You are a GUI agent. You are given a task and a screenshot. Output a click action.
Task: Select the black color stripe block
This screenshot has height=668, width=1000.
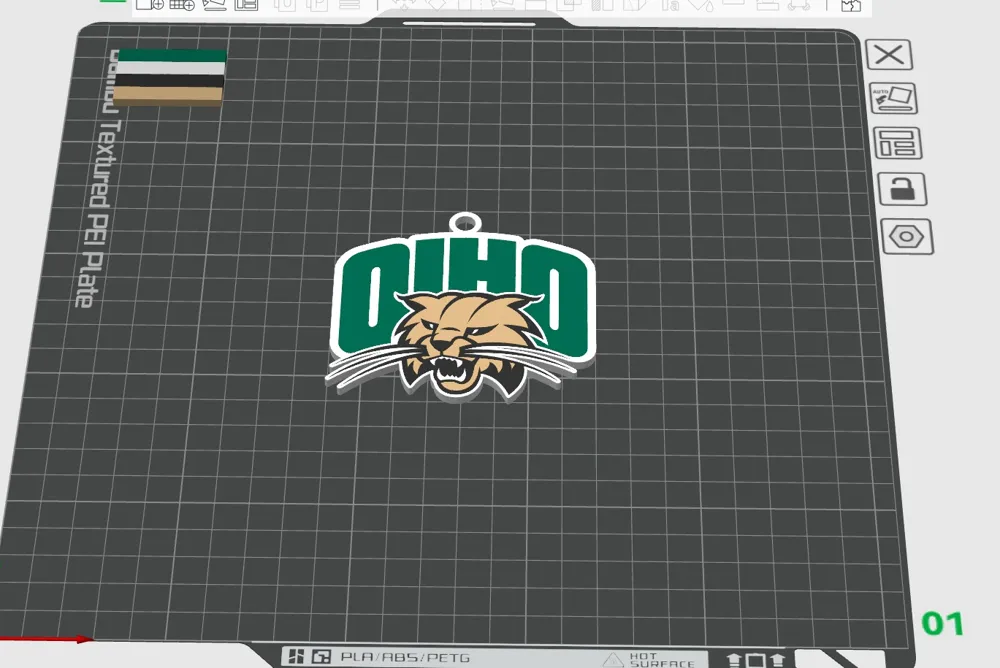(x=170, y=81)
